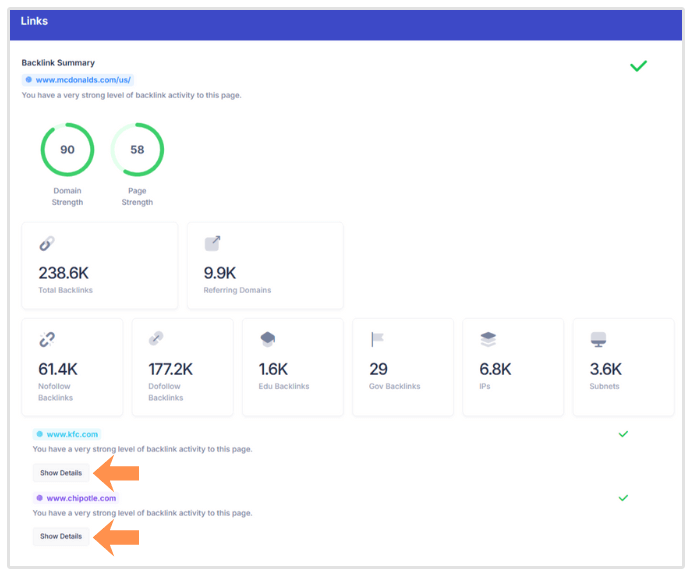Image resolution: width=692 pixels, height=576 pixels.
Task: Click the Domain Strength 90 circular gauge
Action: [67, 150]
